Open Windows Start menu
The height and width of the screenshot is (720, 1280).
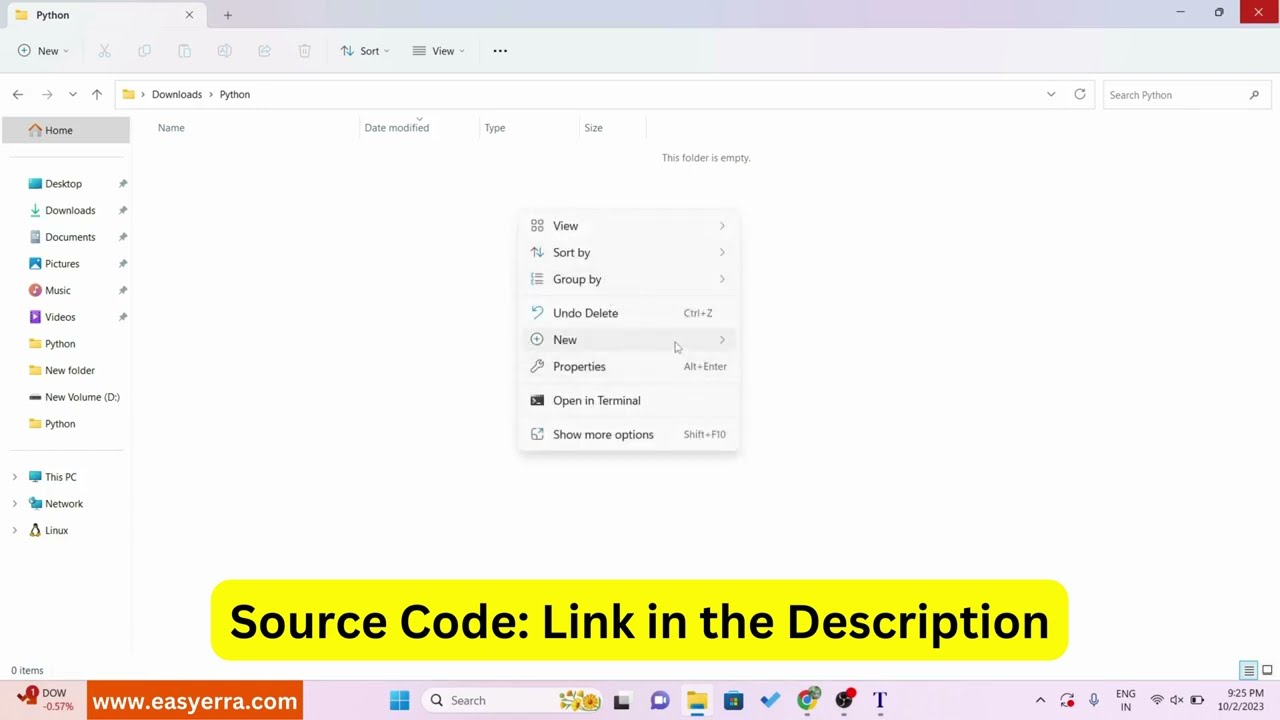tap(399, 700)
